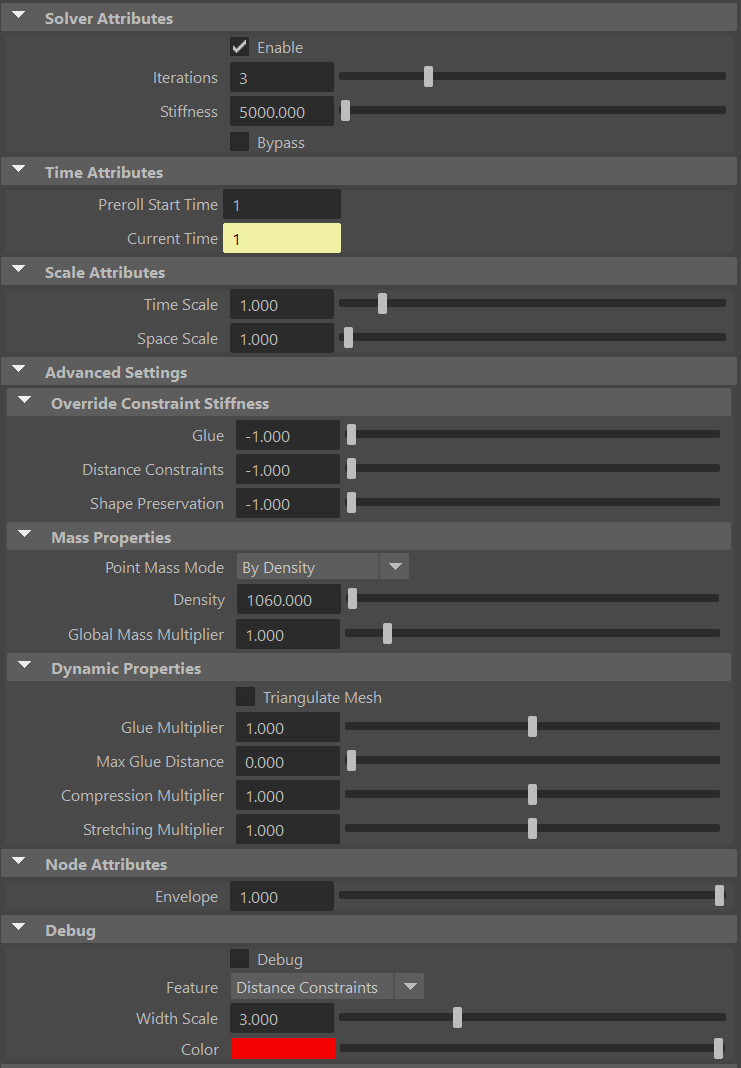This screenshot has width=741, height=1068.
Task: Click the Stretching Multiplier value field
Action: point(288,830)
